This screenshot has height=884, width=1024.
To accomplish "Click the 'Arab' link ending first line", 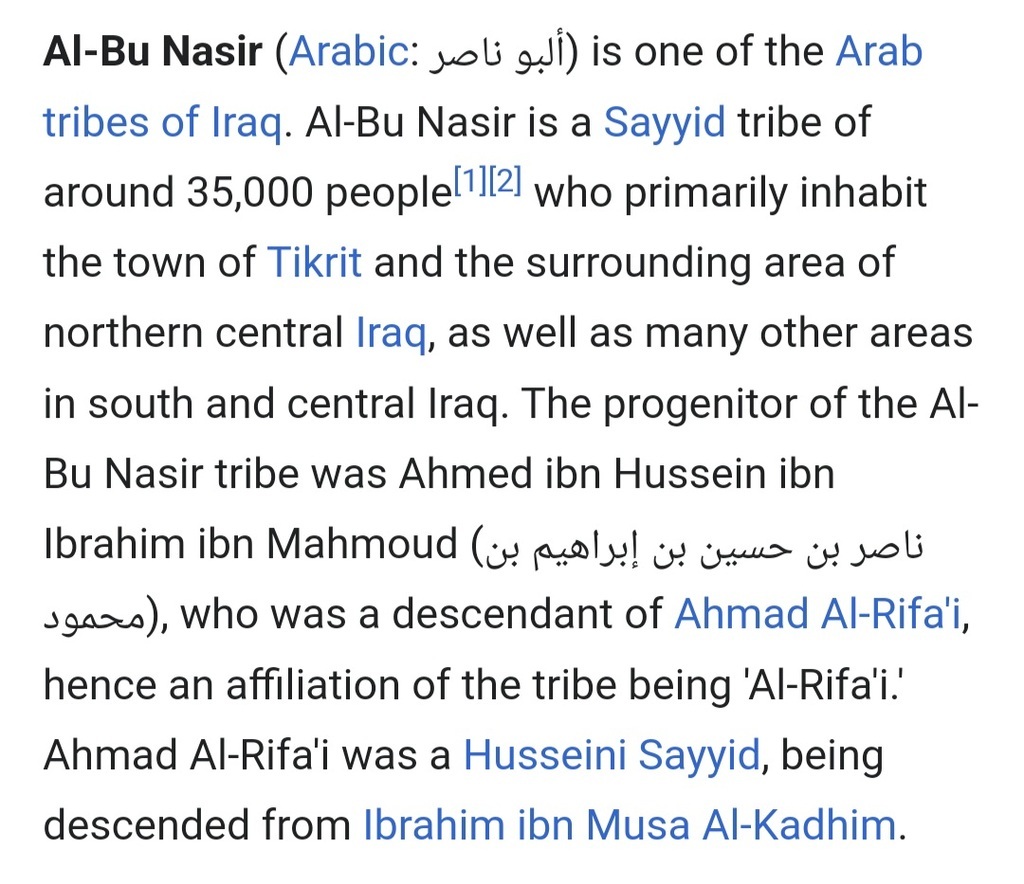I will 879,52.
